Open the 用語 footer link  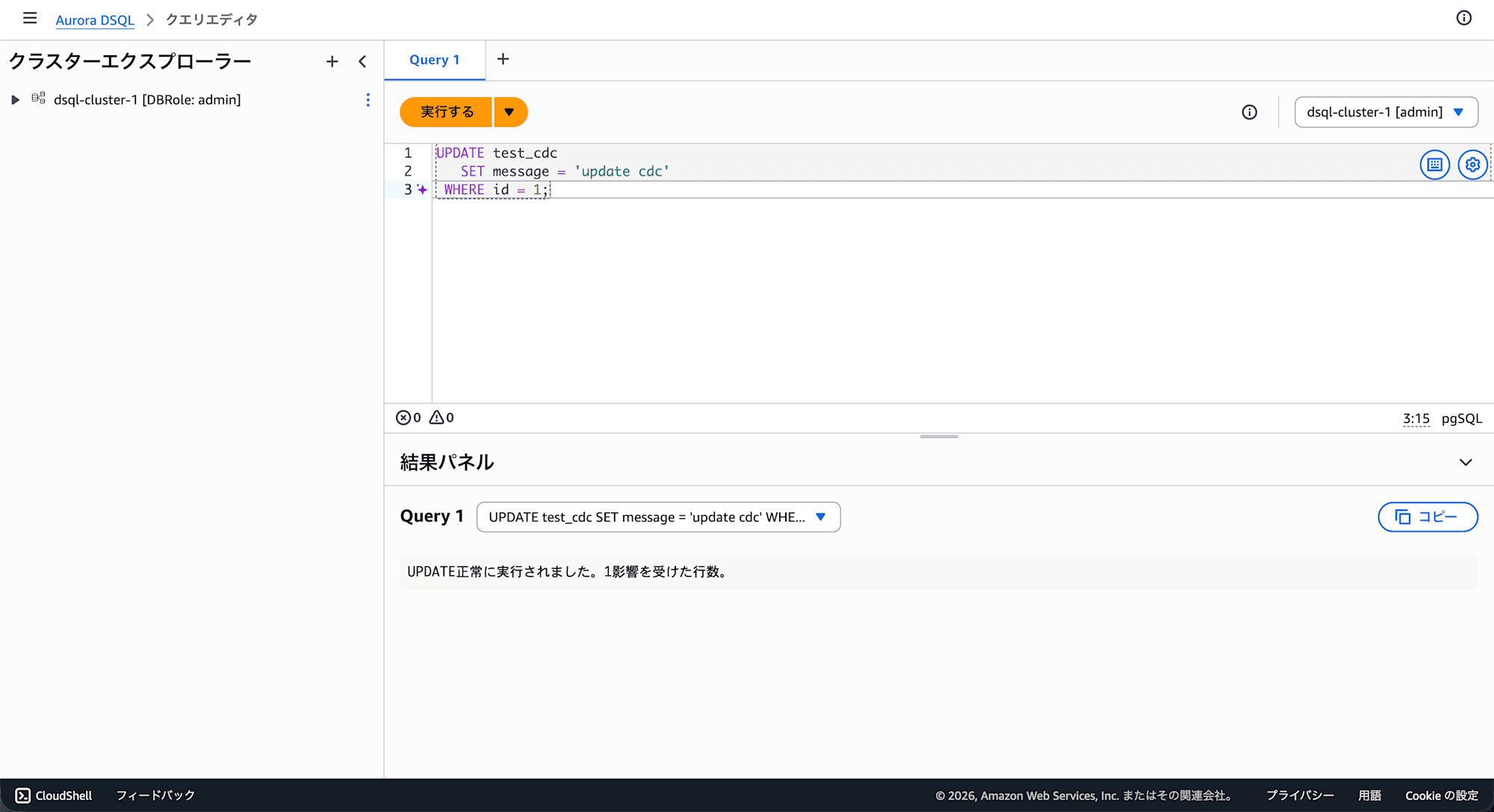1369,796
